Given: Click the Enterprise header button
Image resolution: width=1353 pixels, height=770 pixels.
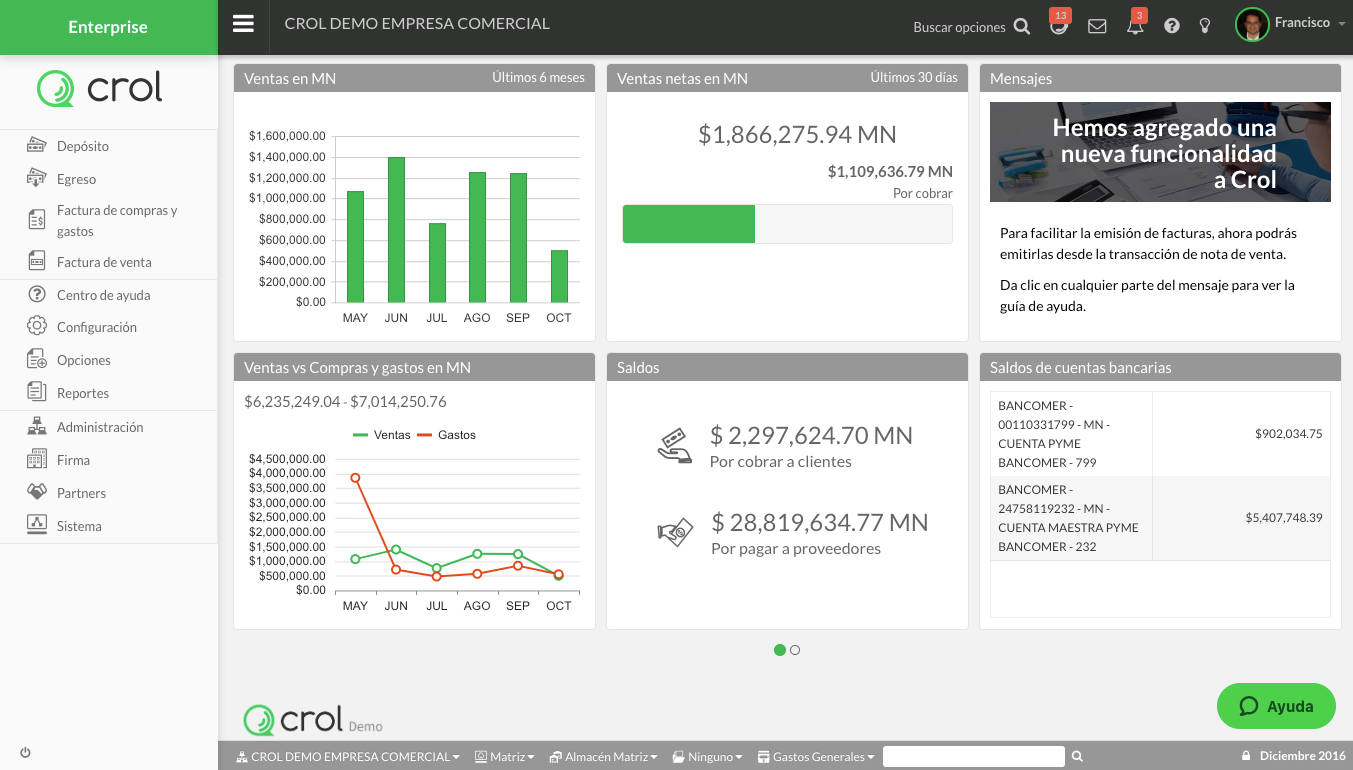Looking at the screenshot, I should (x=108, y=27).
